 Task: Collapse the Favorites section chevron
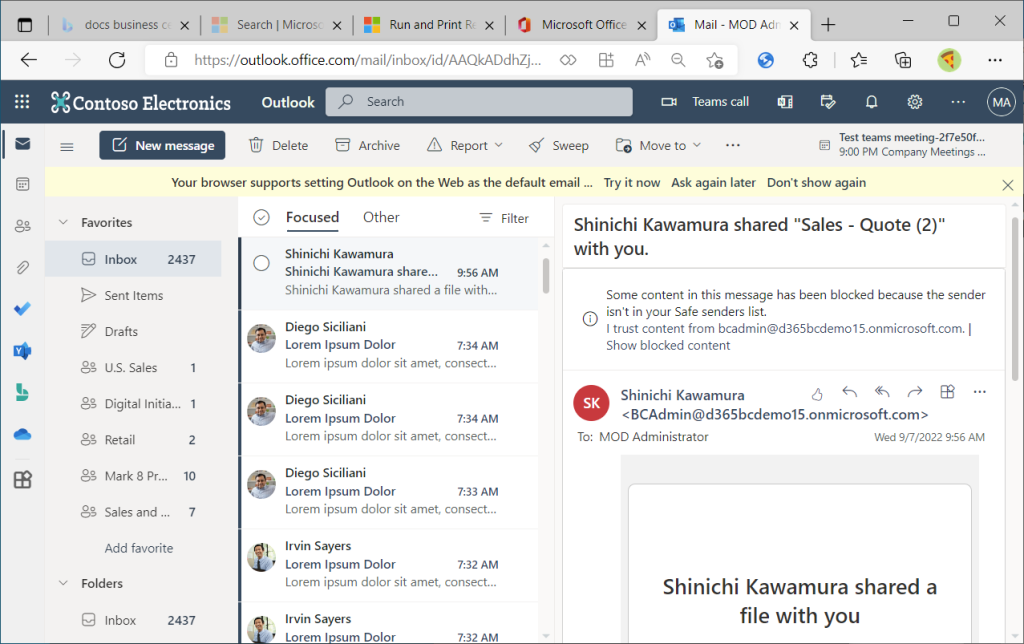tap(63, 222)
